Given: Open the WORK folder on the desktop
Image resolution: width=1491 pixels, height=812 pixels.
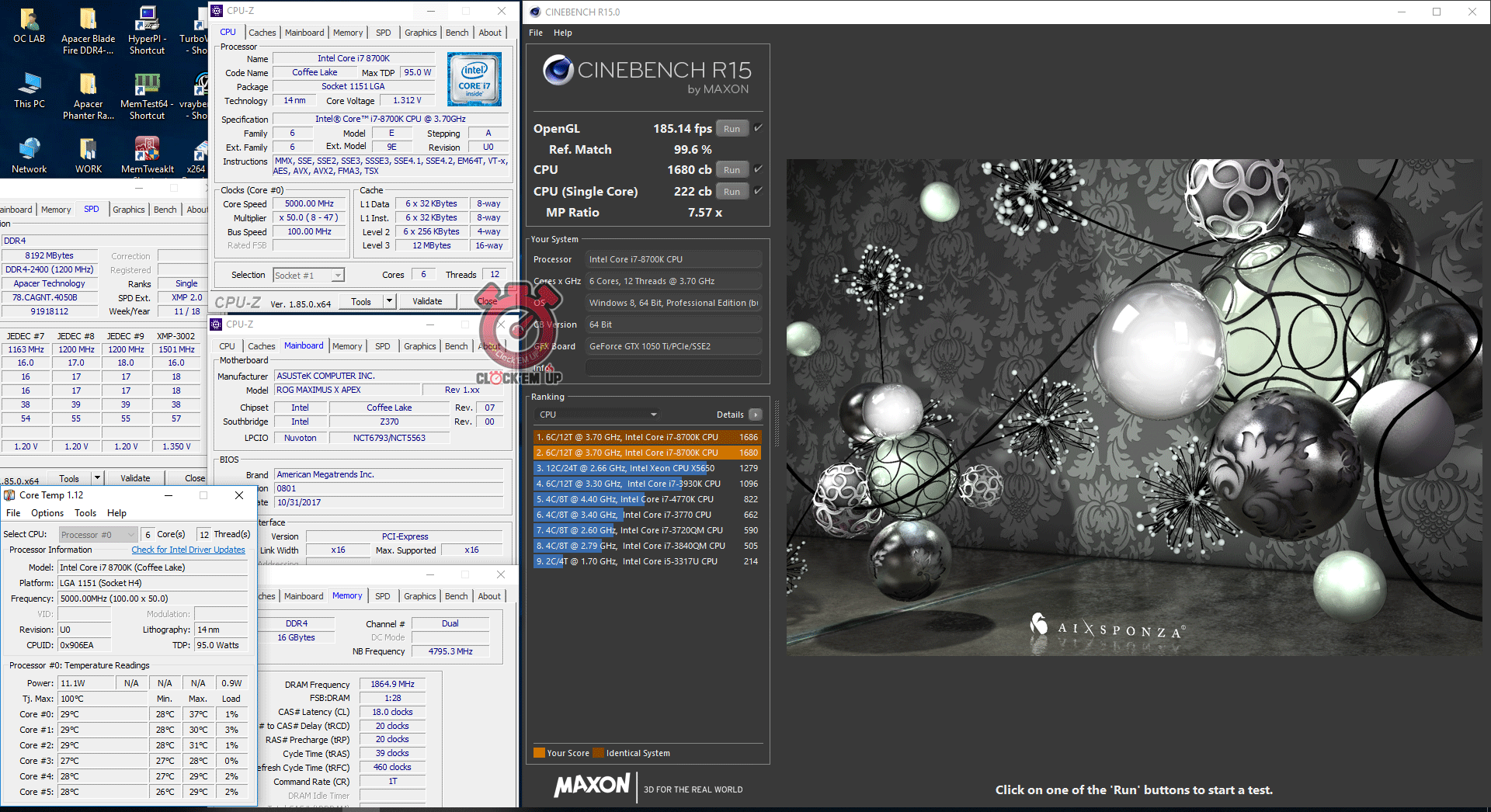Looking at the screenshot, I should click(88, 154).
